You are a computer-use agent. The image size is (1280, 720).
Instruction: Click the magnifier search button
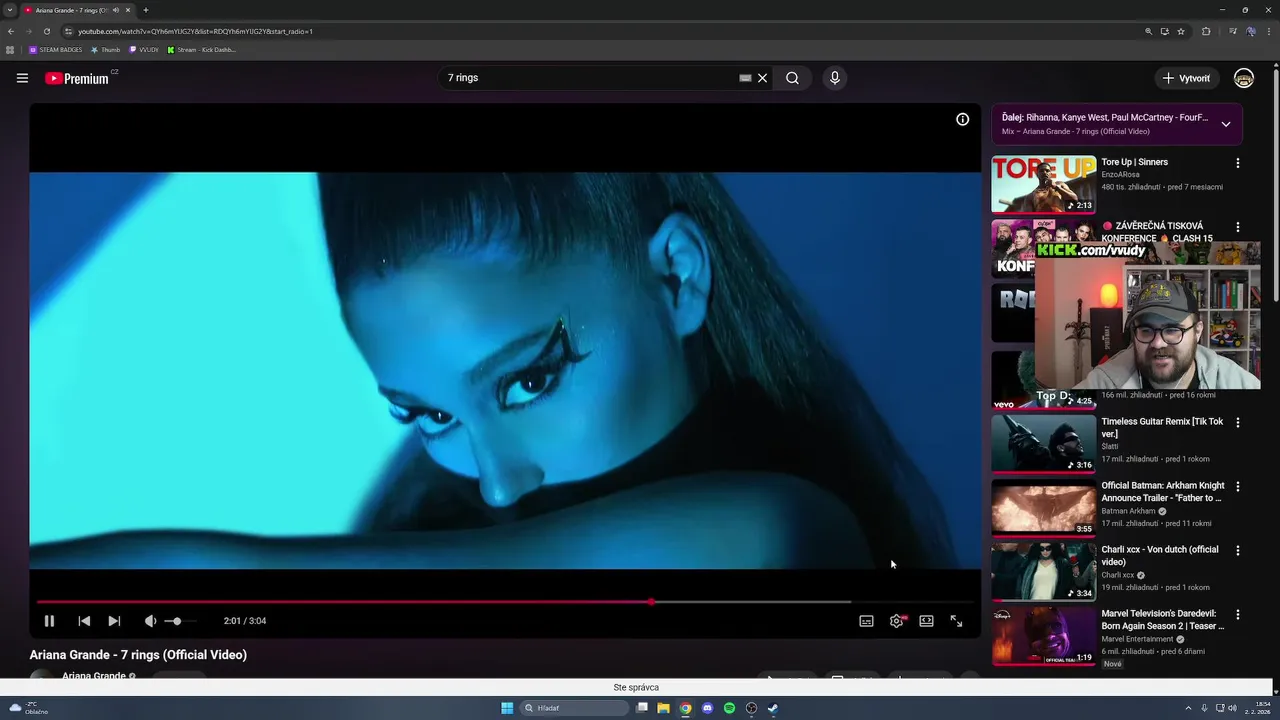coord(792,78)
